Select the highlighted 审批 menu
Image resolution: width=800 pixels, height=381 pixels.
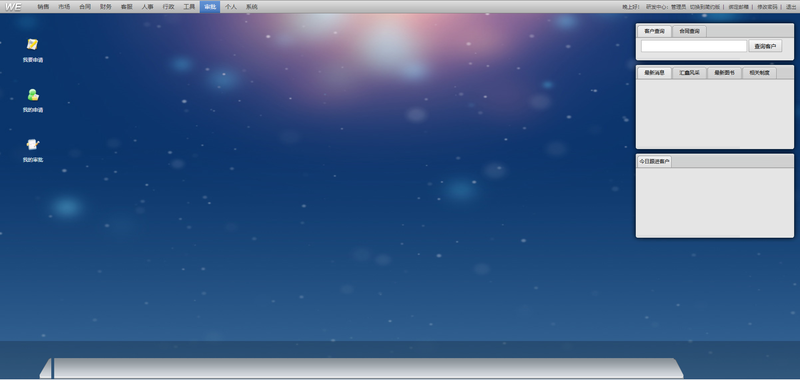tap(210, 7)
